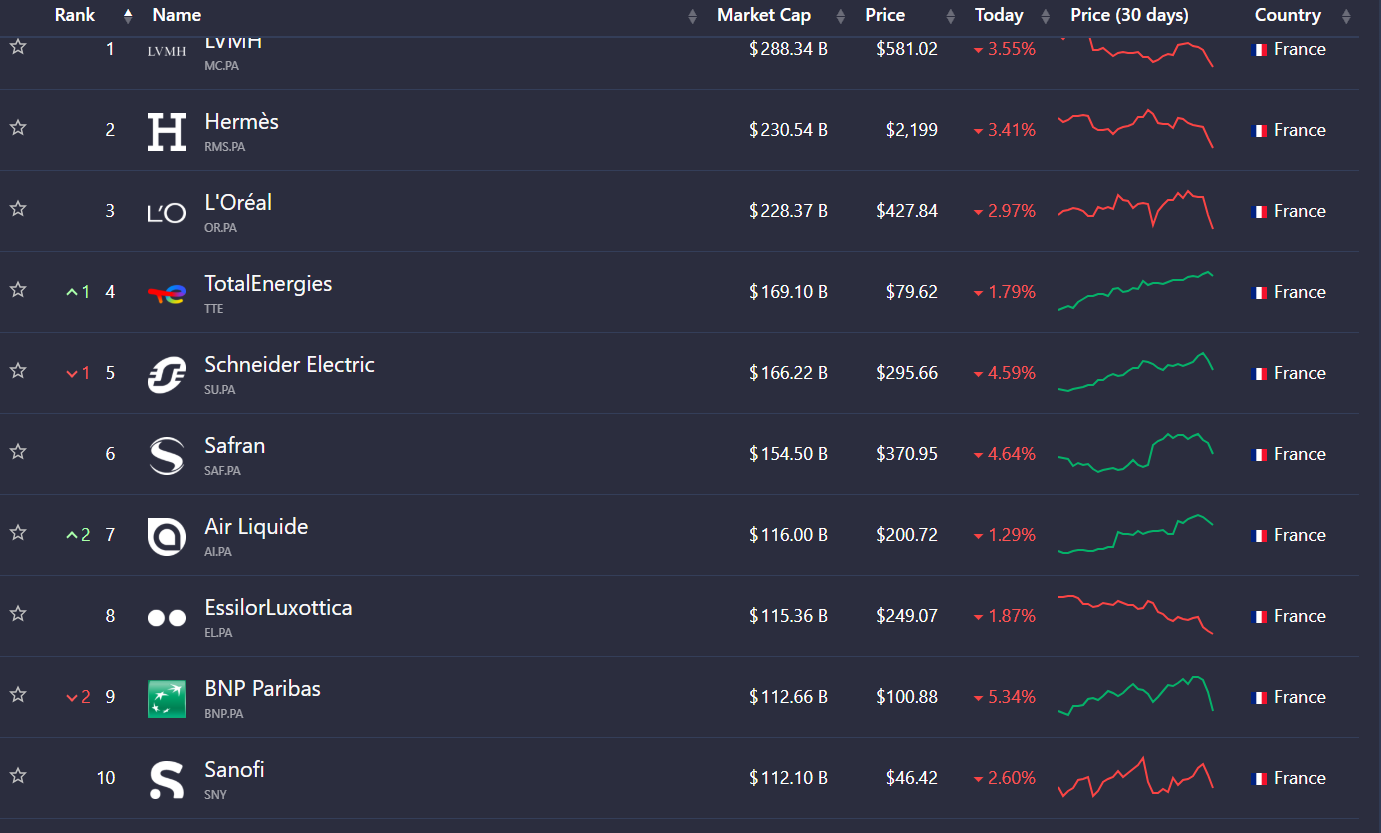Click the $2,199 Hermès price
The height and width of the screenshot is (833, 1381).
[x=912, y=130]
